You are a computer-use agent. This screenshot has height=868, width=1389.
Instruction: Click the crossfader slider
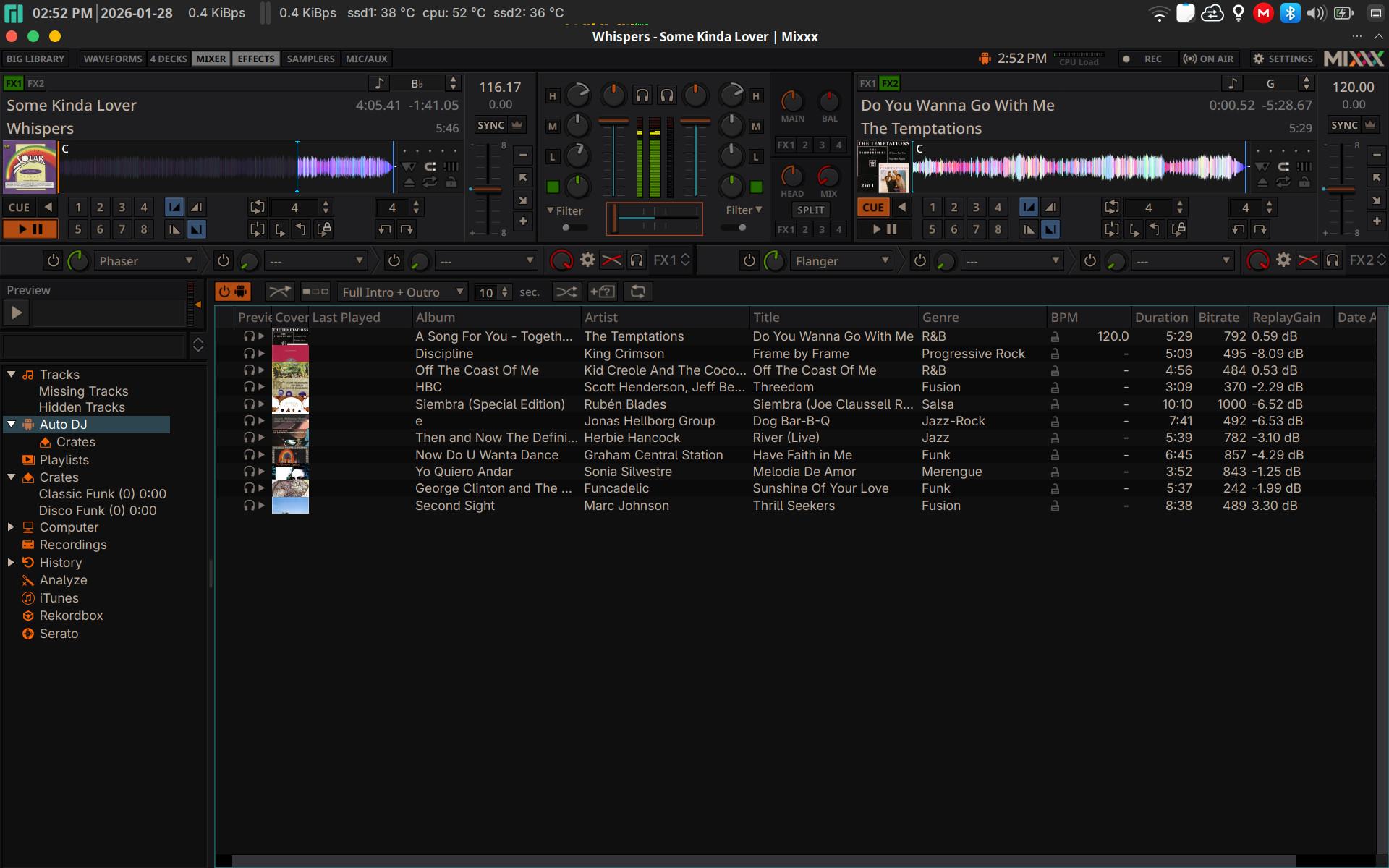click(x=655, y=218)
